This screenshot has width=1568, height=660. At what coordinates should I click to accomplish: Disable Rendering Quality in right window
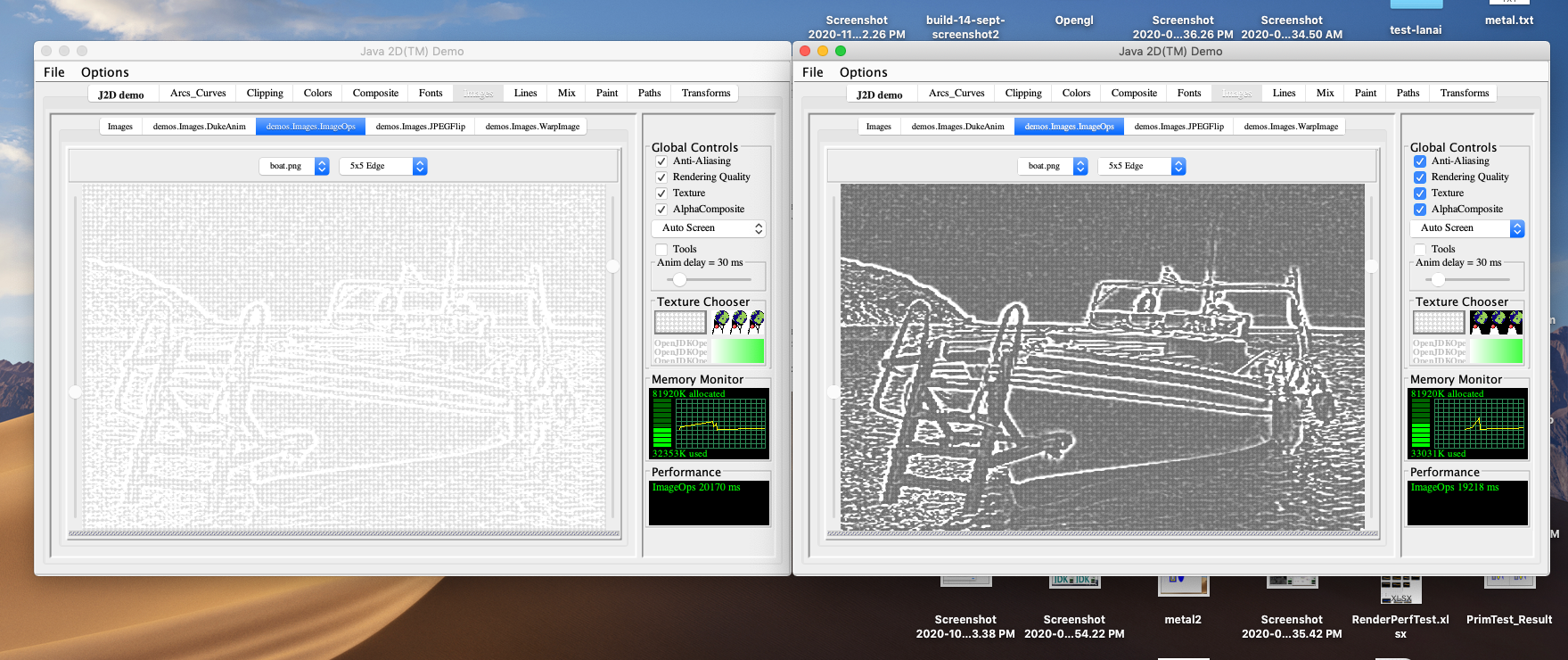coord(1420,177)
